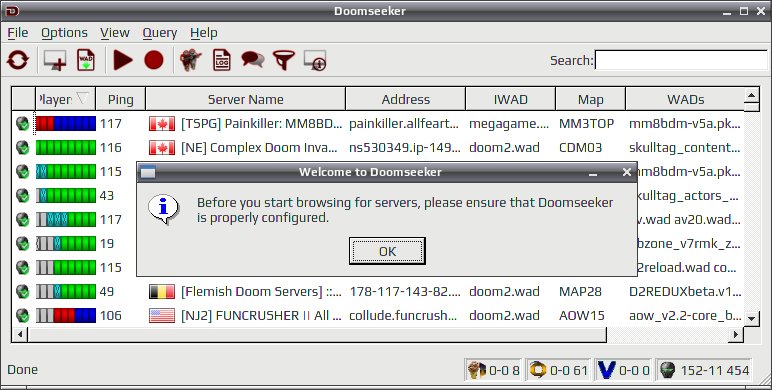Click the Vavoom V status icon

click(x=607, y=370)
